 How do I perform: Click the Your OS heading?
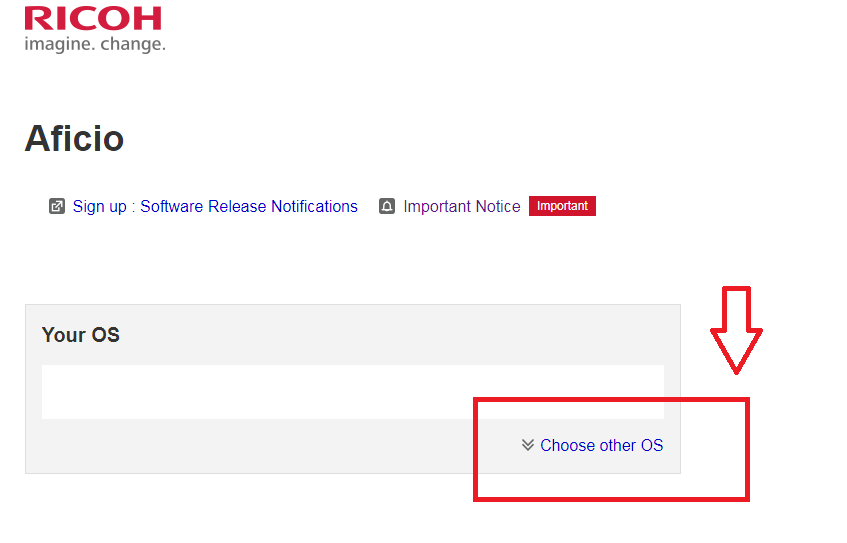tap(80, 334)
